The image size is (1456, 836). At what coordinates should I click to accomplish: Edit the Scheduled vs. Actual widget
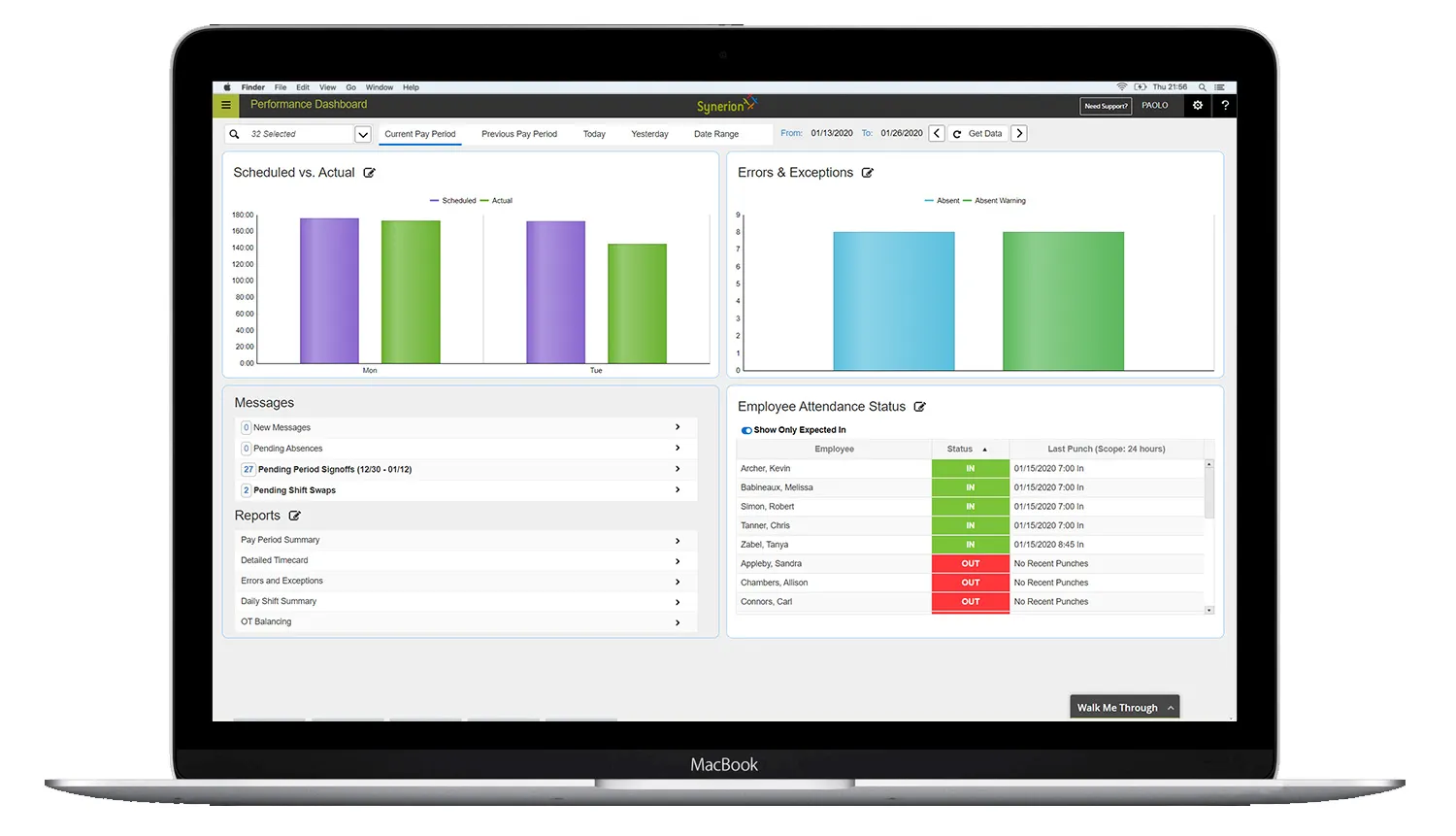click(369, 173)
